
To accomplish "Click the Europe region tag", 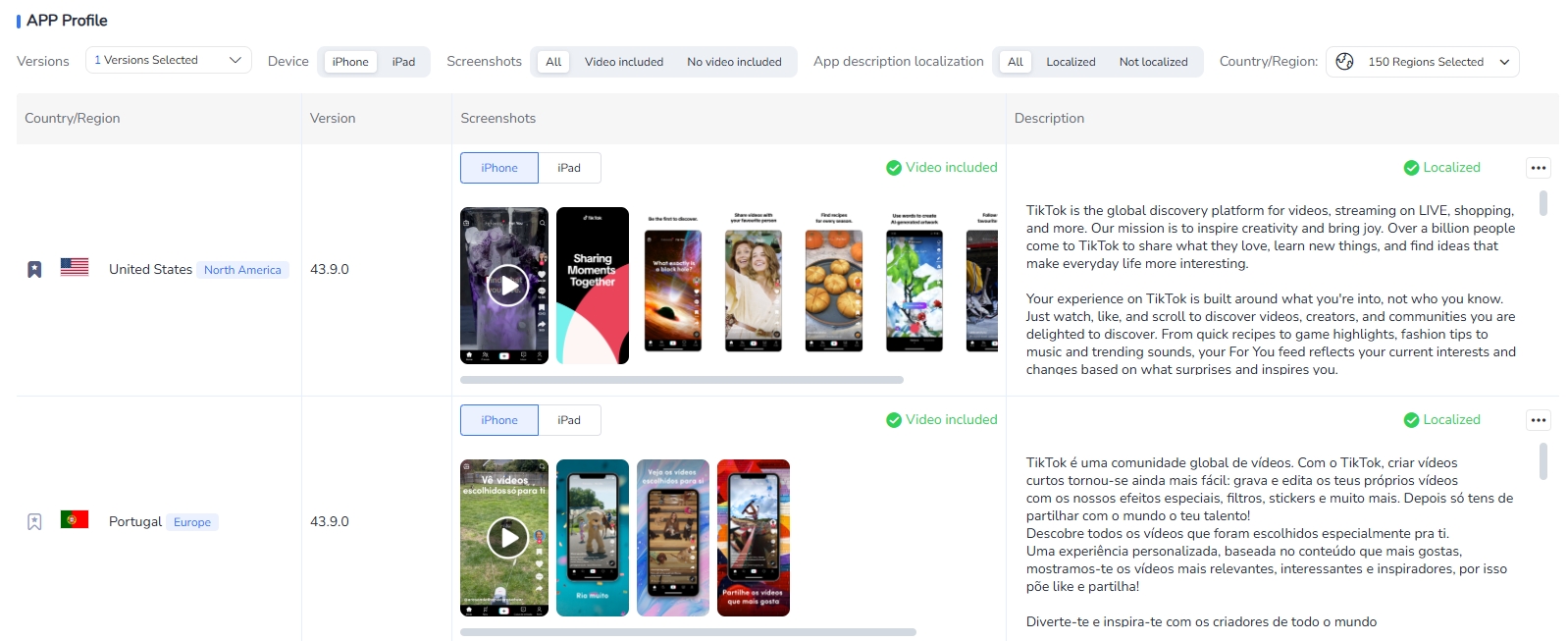I will point(192,522).
